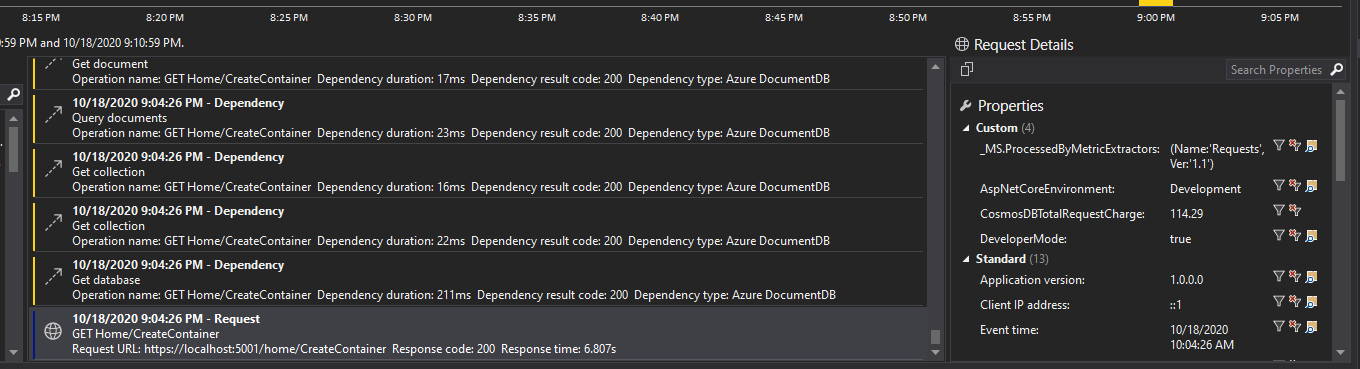Click the exclude filter icon for Client IP address
The width and height of the screenshot is (1360, 369).
point(1295,301)
